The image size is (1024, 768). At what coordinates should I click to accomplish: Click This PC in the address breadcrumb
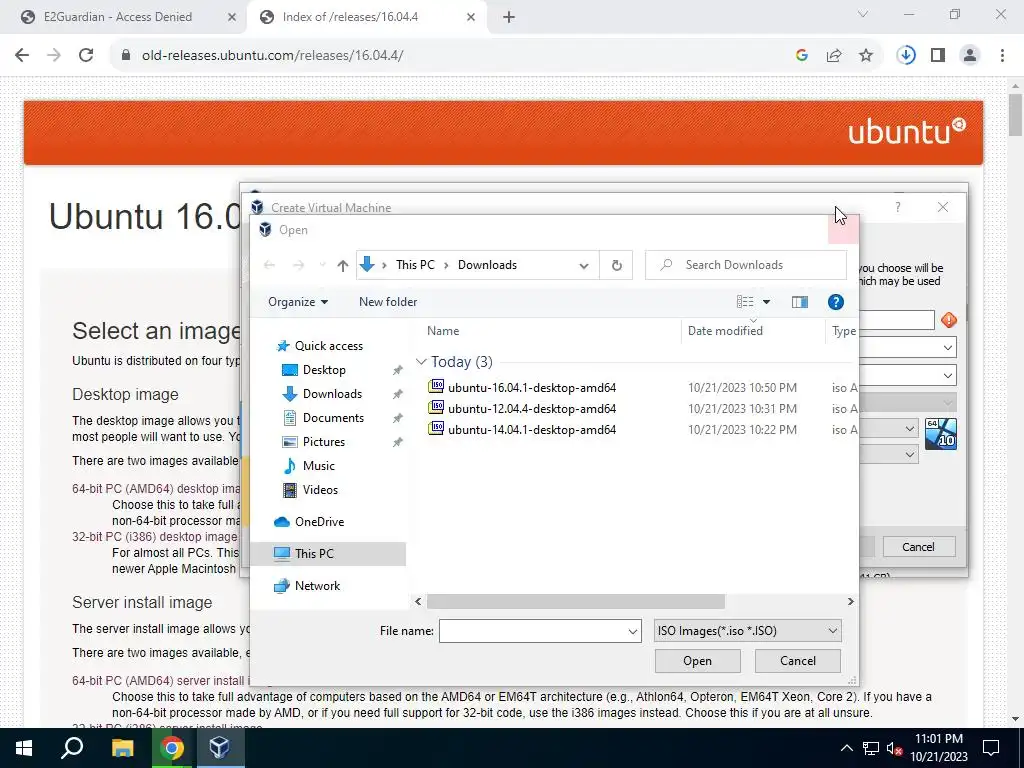tap(415, 265)
